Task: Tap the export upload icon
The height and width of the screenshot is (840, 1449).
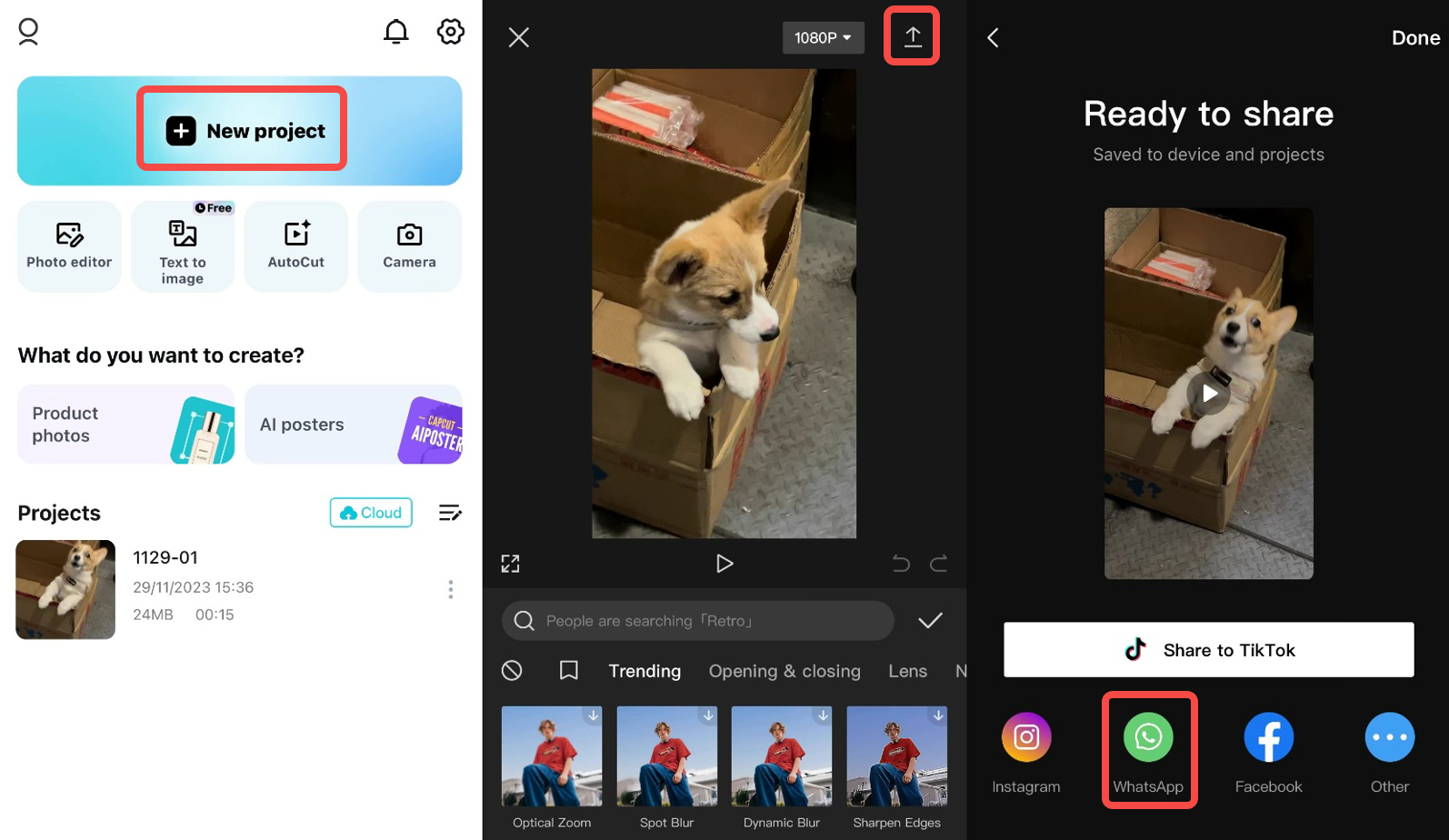Action: 913,36
